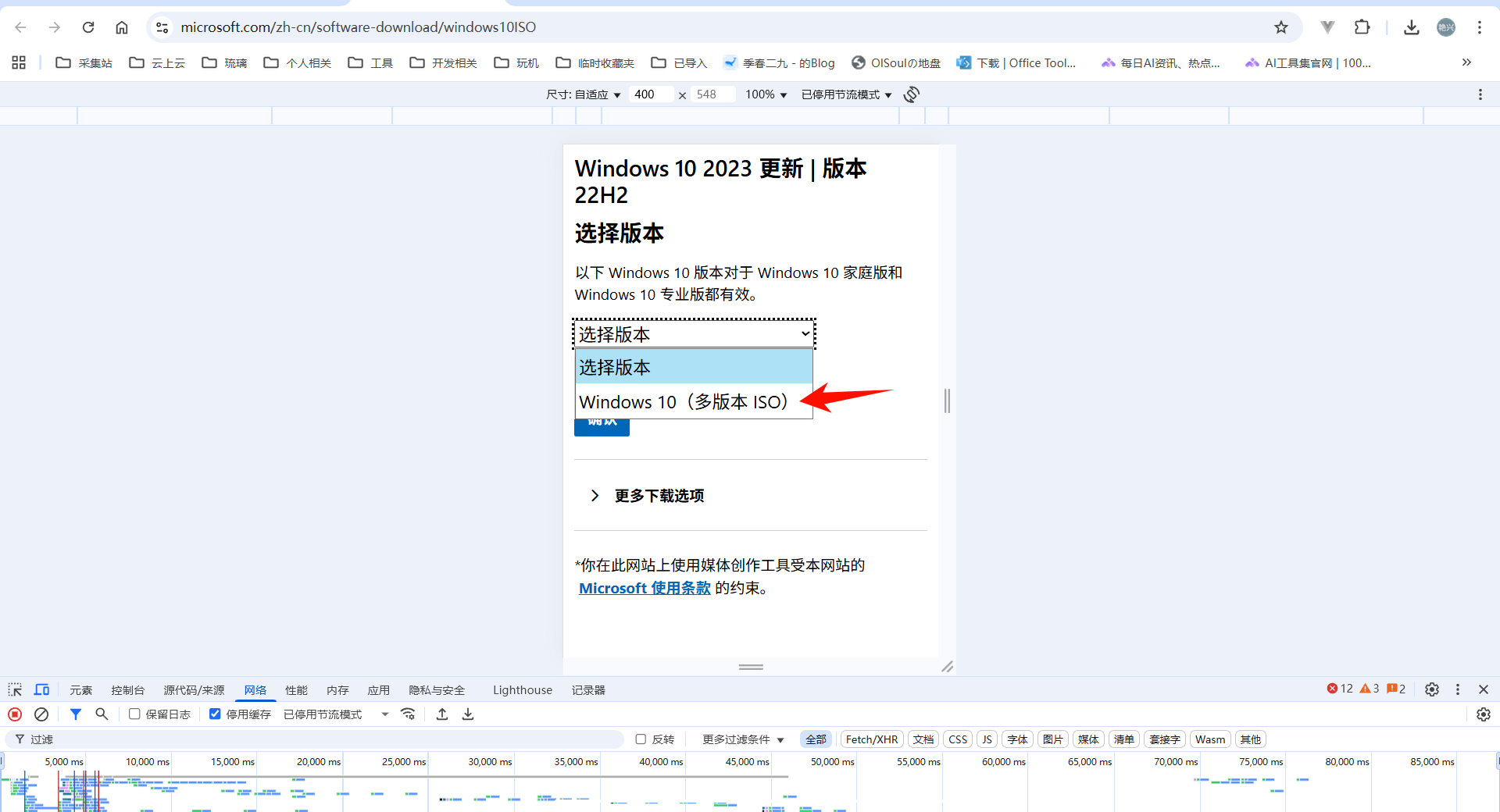Click the export HAR download icon
Image resolution: width=1500 pixels, height=812 pixels.
468,714
